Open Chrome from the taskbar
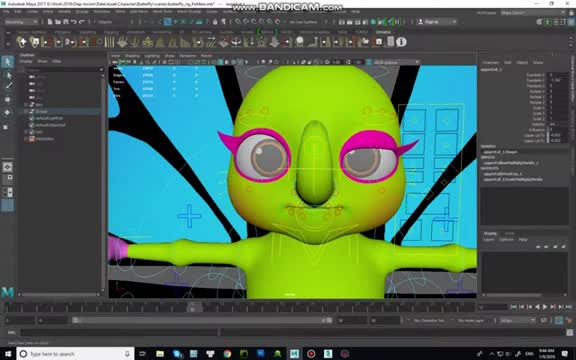The width and height of the screenshot is (576, 360). (227, 354)
